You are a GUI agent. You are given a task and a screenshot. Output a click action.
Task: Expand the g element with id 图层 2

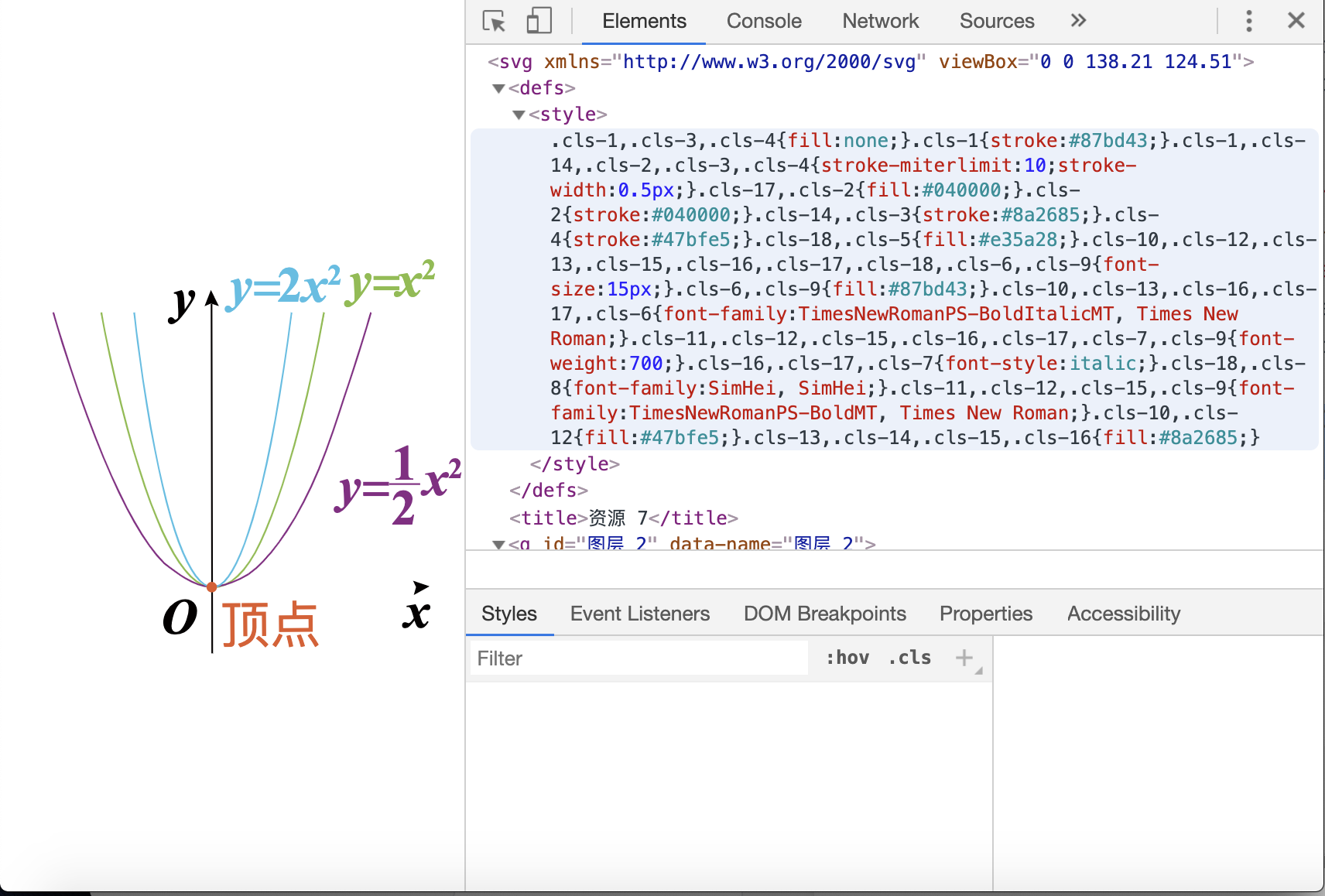[x=498, y=544]
